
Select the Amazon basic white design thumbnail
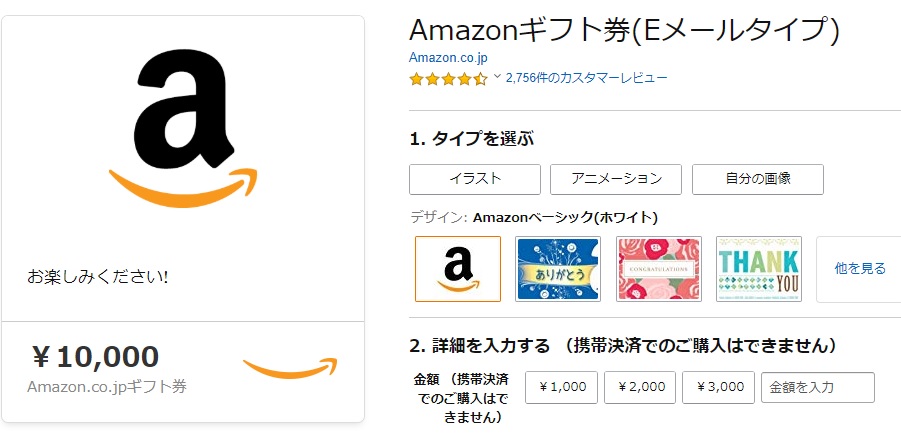pyautogui.click(x=457, y=269)
